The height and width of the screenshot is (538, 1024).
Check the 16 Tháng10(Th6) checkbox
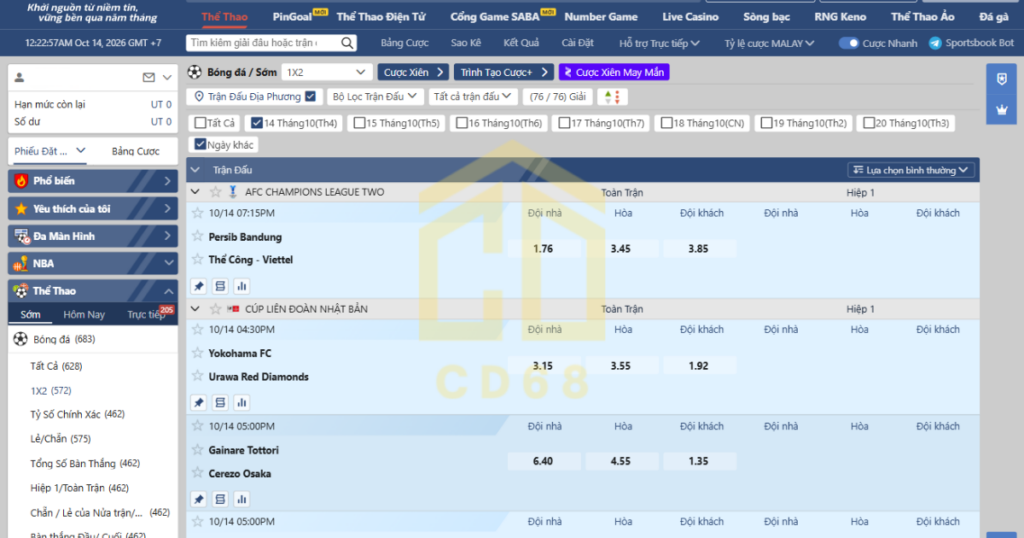(x=462, y=123)
